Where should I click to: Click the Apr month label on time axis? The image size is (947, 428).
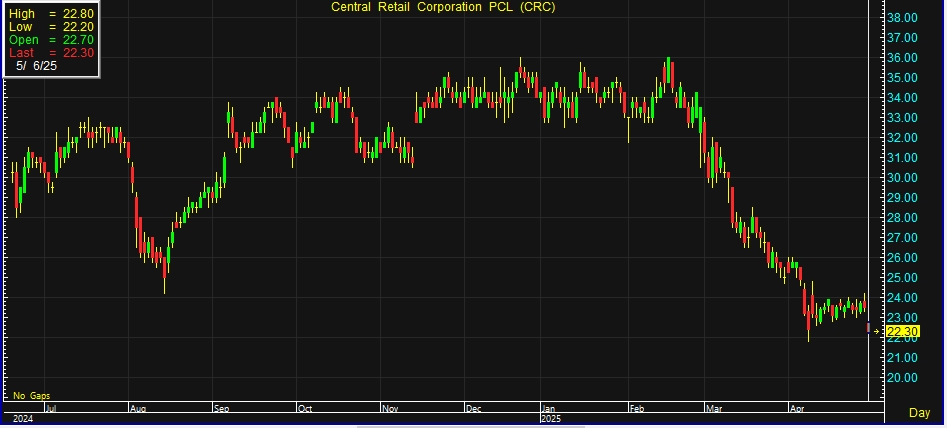798,409
